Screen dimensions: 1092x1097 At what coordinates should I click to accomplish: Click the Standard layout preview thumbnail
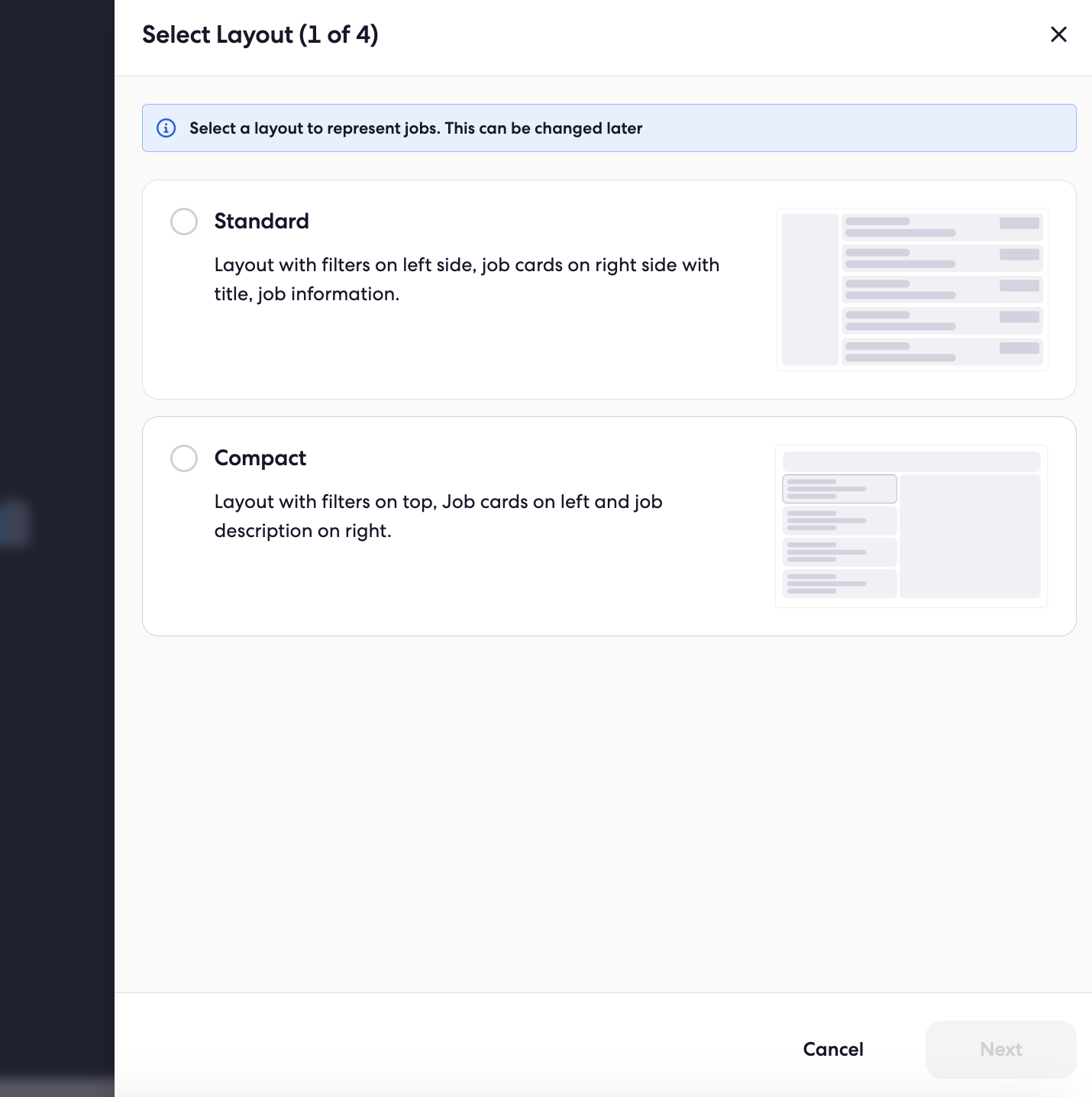coord(913,290)
